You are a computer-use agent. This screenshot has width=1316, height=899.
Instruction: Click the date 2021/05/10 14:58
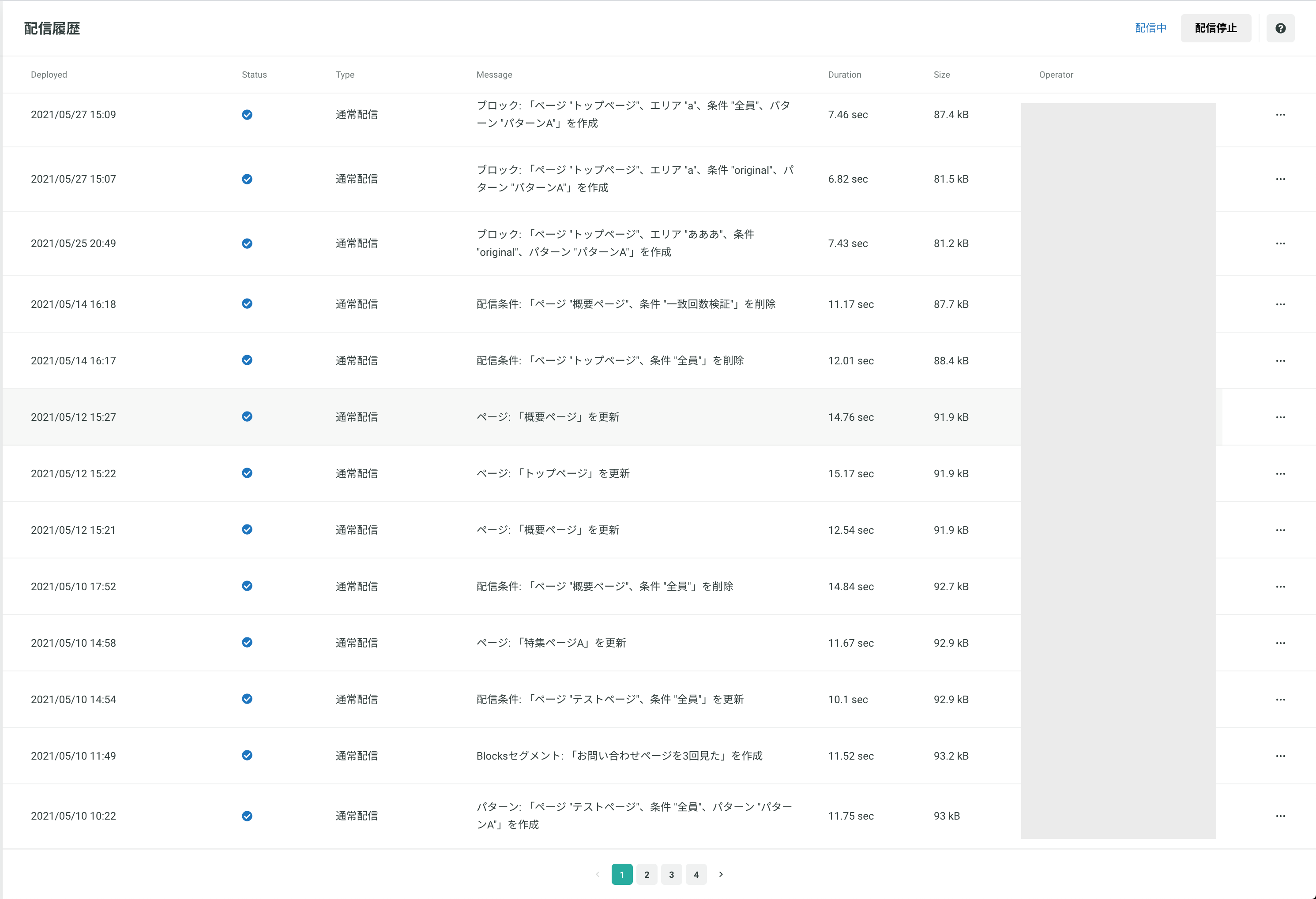(73, 643)
